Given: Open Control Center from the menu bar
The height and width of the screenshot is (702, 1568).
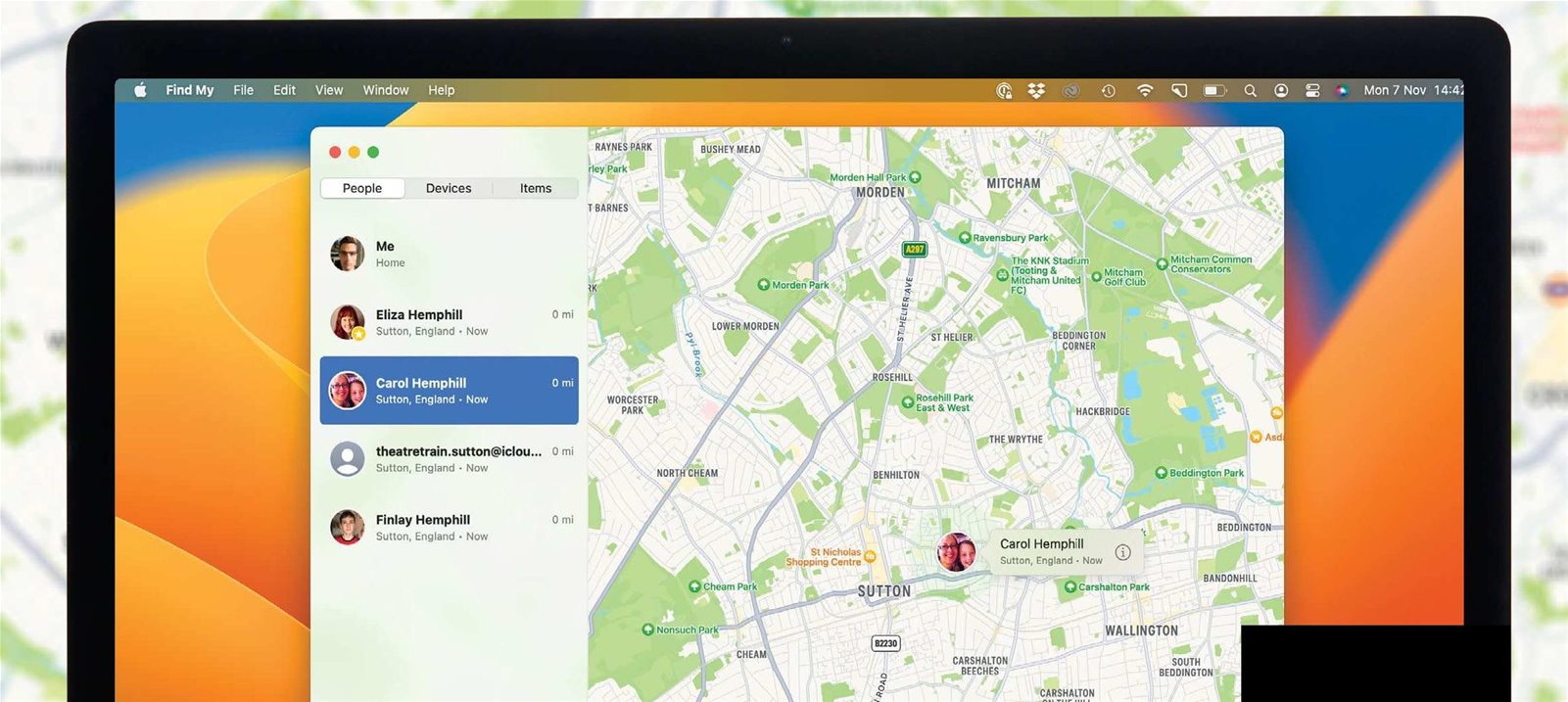Looking at the screenshot, I should click(1312, 90).
